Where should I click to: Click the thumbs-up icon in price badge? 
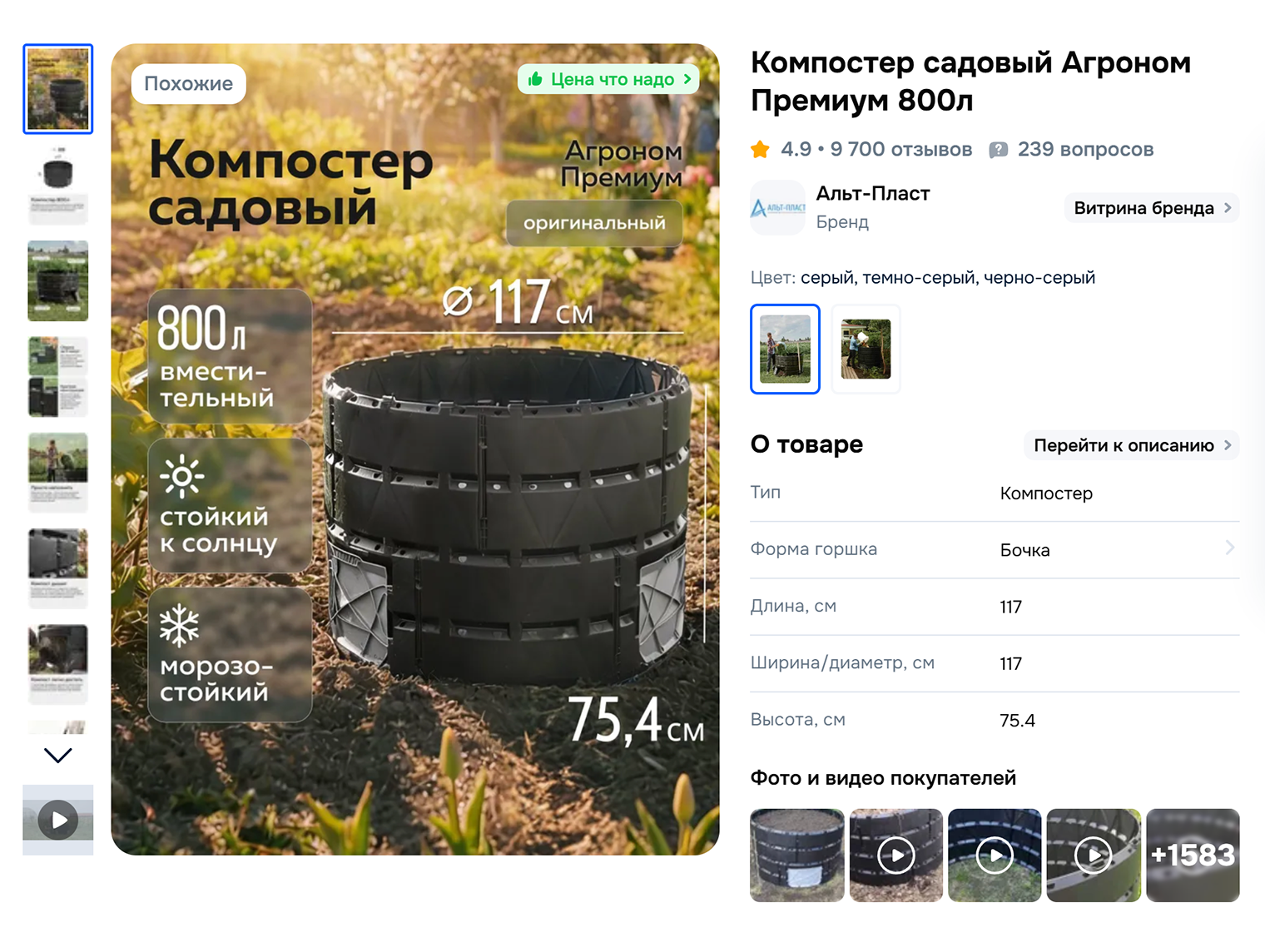coord(536,79)
